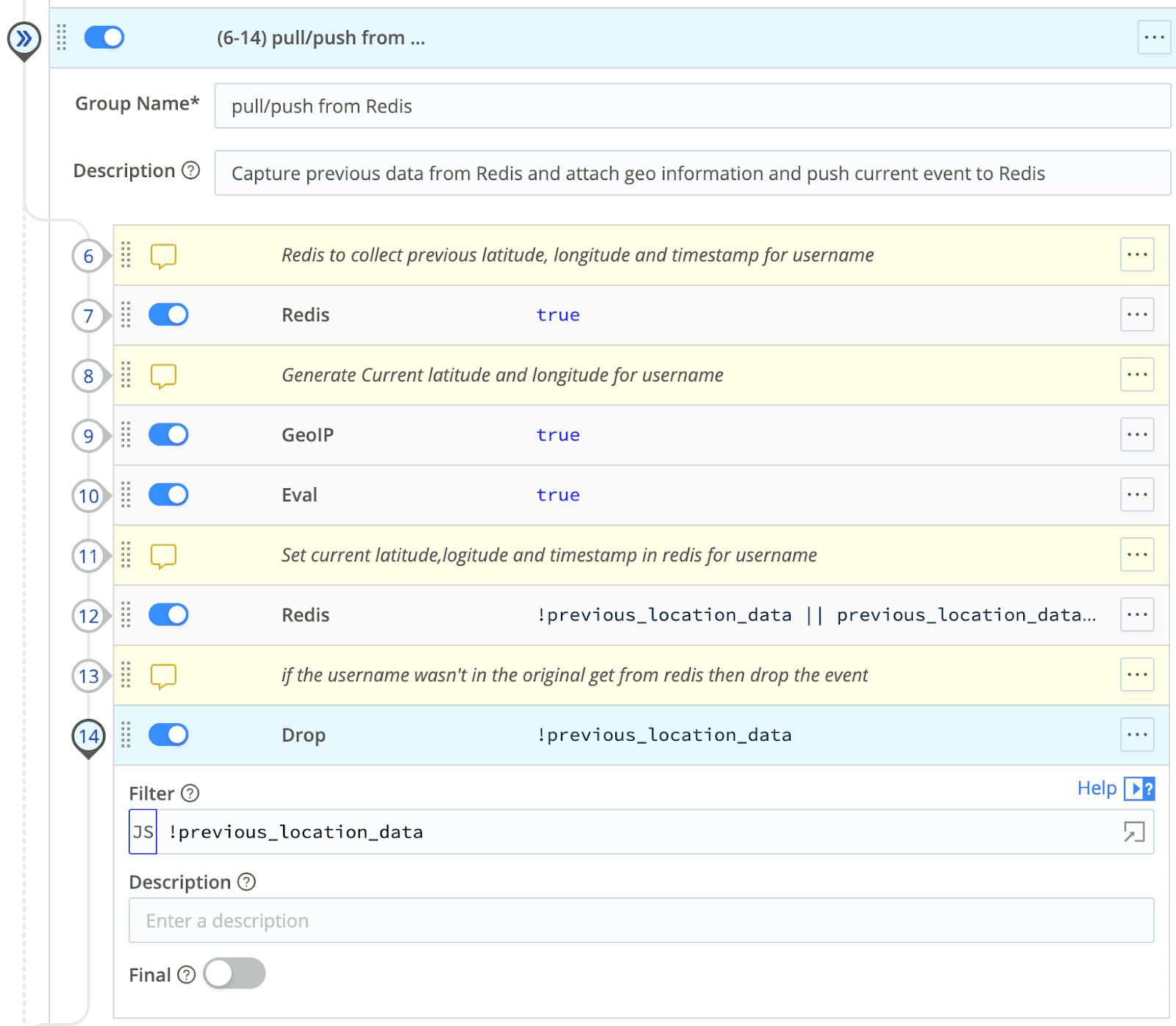Open options menu for Drop function
The width and height of the screenshot is (1176, 1026).
pos(1136,735)
